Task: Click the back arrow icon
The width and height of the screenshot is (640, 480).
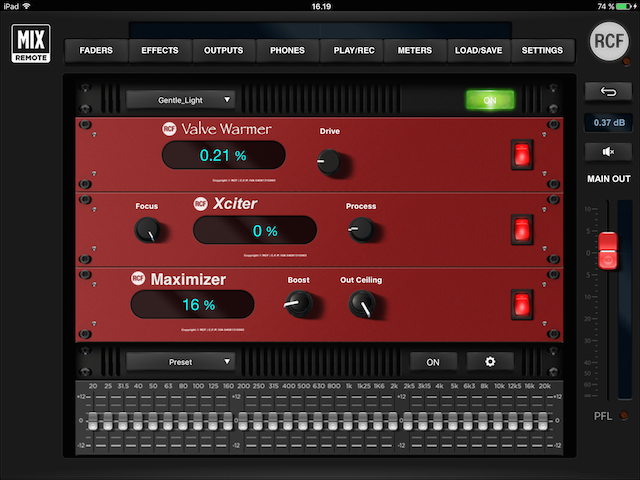Action: coord(608,92)
